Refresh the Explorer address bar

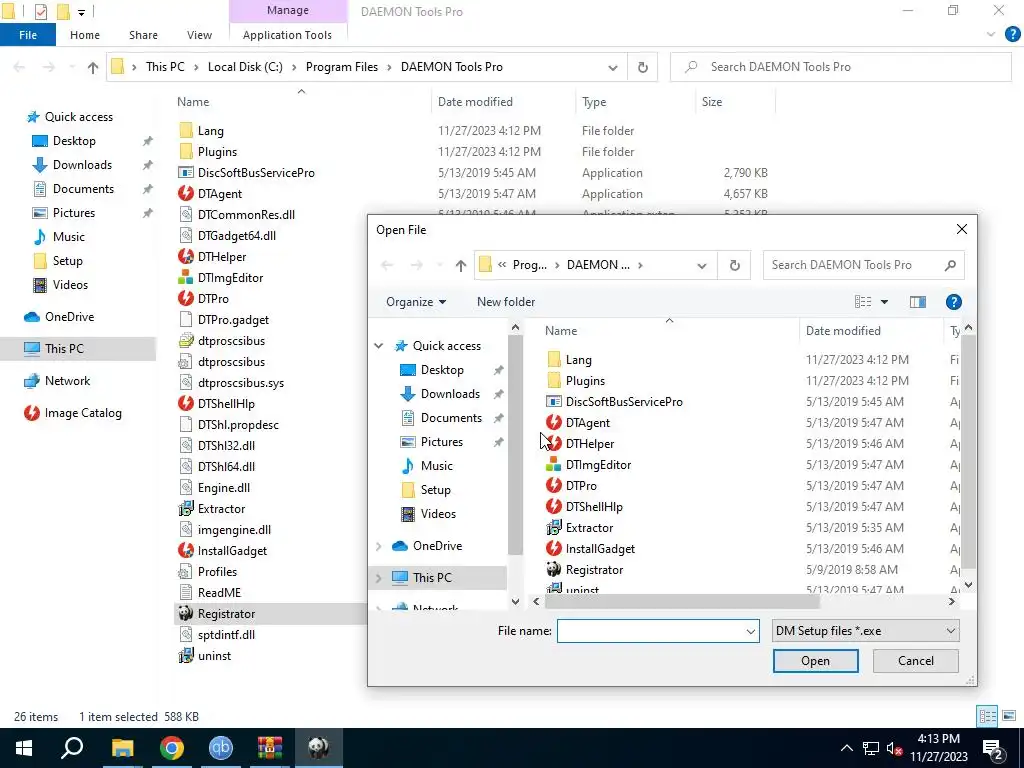click(643, 67)
